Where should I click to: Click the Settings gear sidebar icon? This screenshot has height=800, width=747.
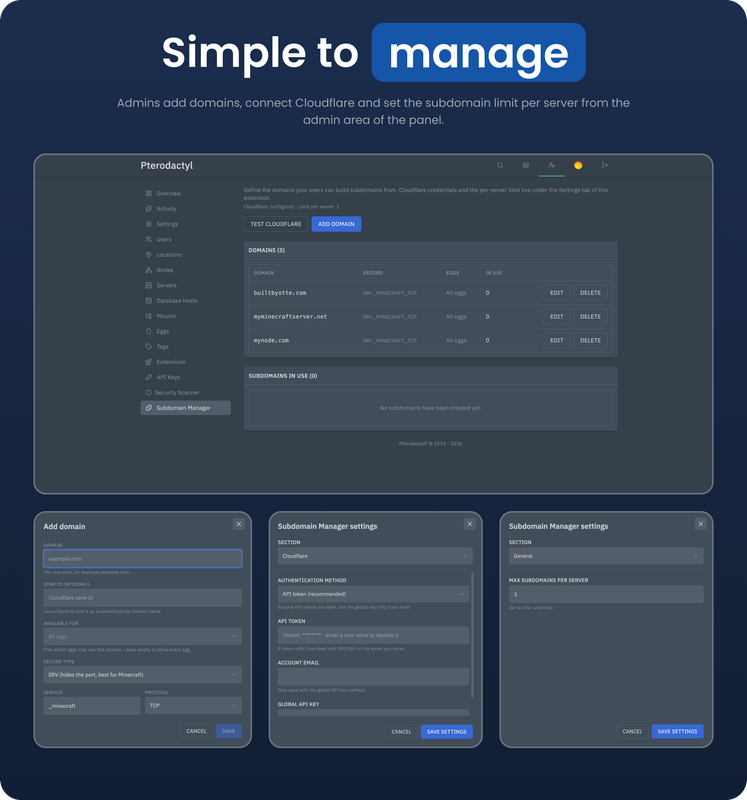pos(148,224)
